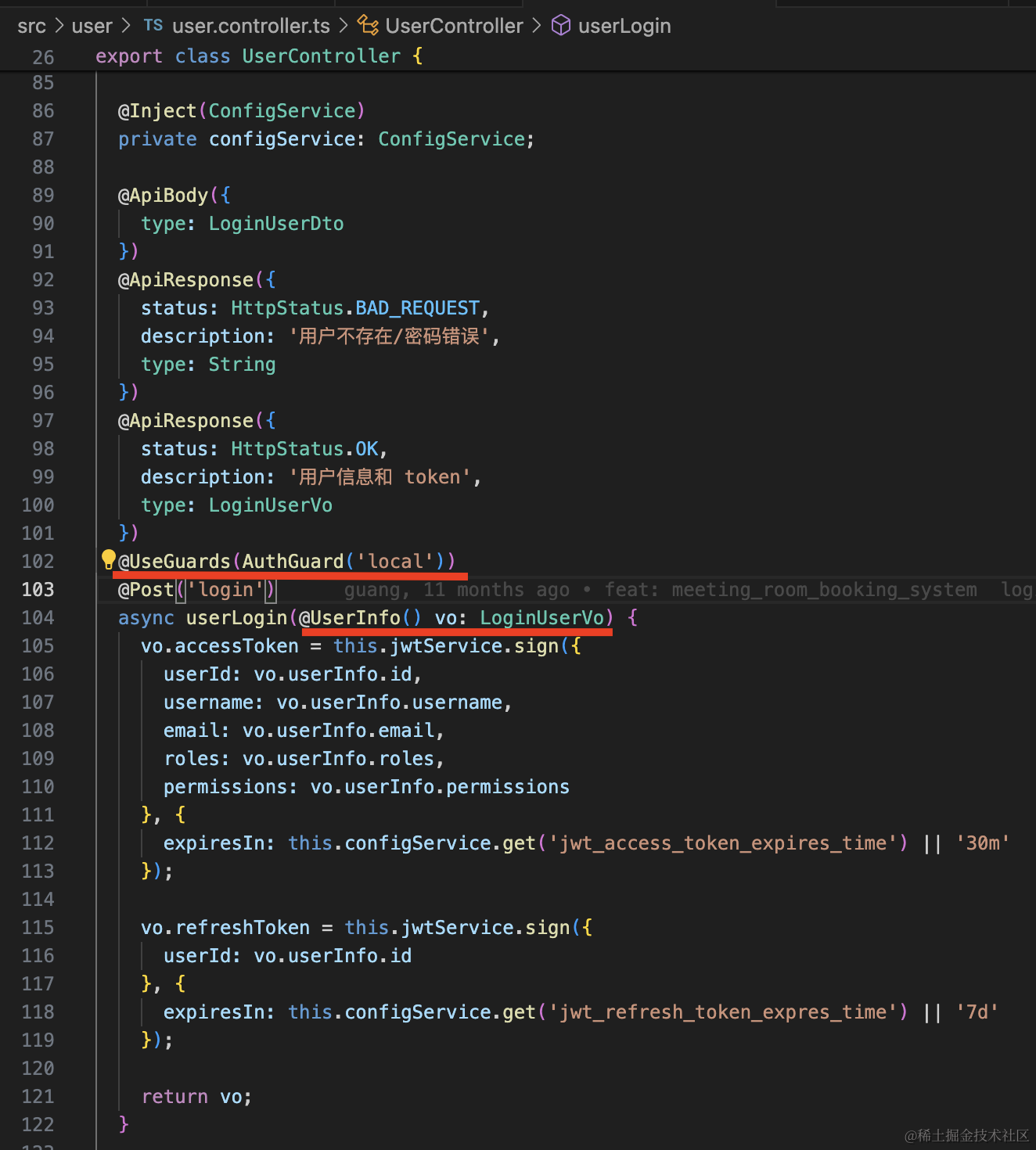Image resolution: width=1036 pixels, height=1150 pixels.
Task: Open the UserController breadcrumb symbol list
Action: click(454, 26)
